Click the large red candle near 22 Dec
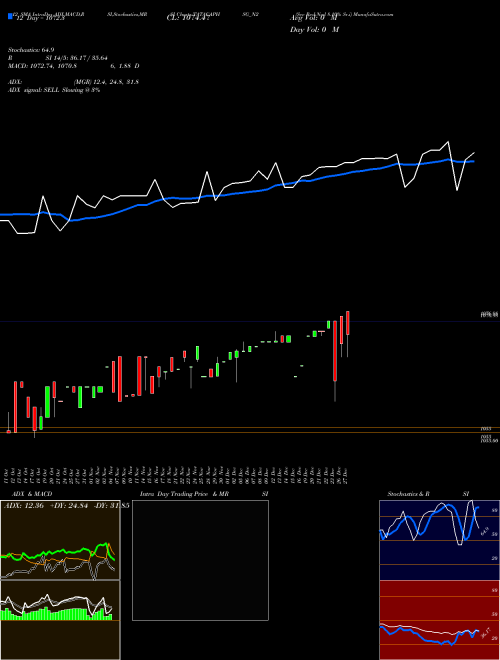Viewport: 500px width, 660px height. (x=335, y=351)
